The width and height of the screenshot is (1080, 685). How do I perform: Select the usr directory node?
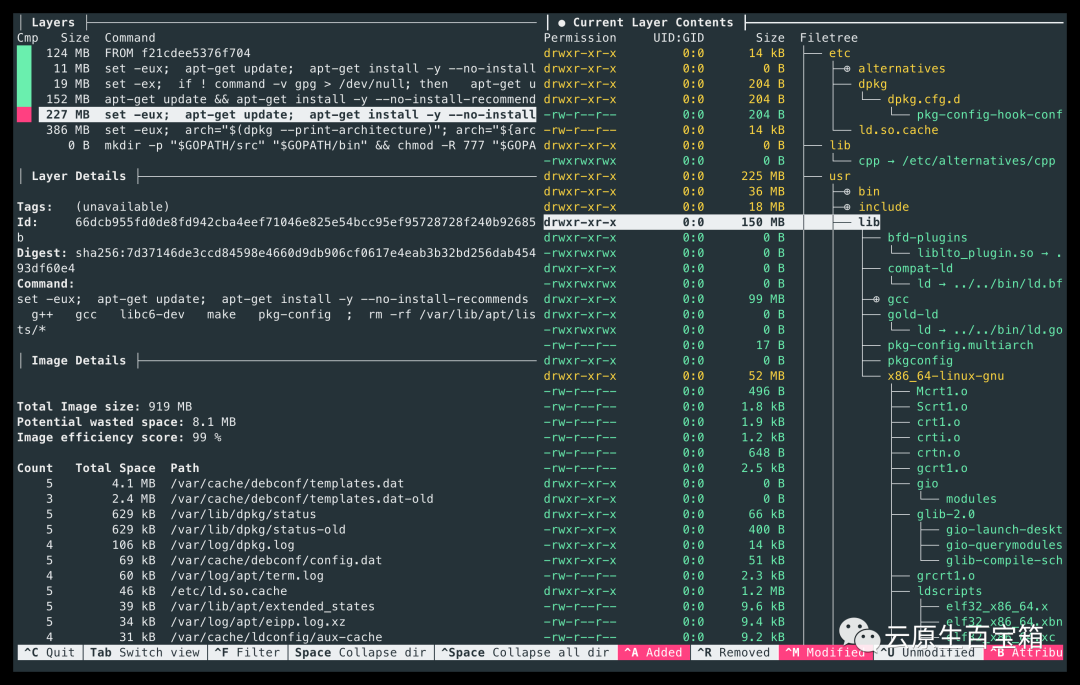[x=839, y=176]
